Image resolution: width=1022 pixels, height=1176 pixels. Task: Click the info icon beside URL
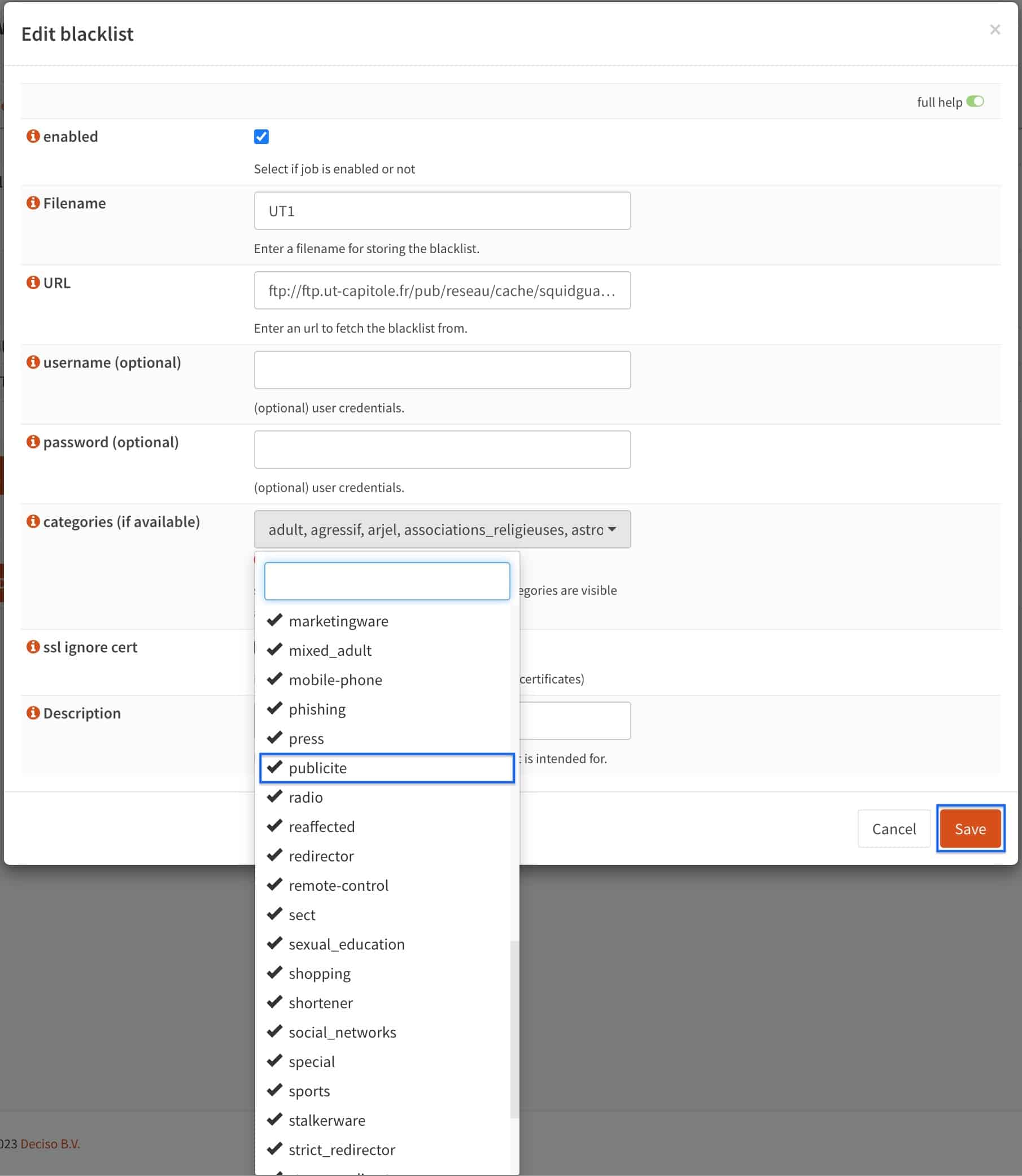pyautogui.click(x=33, y=282)
